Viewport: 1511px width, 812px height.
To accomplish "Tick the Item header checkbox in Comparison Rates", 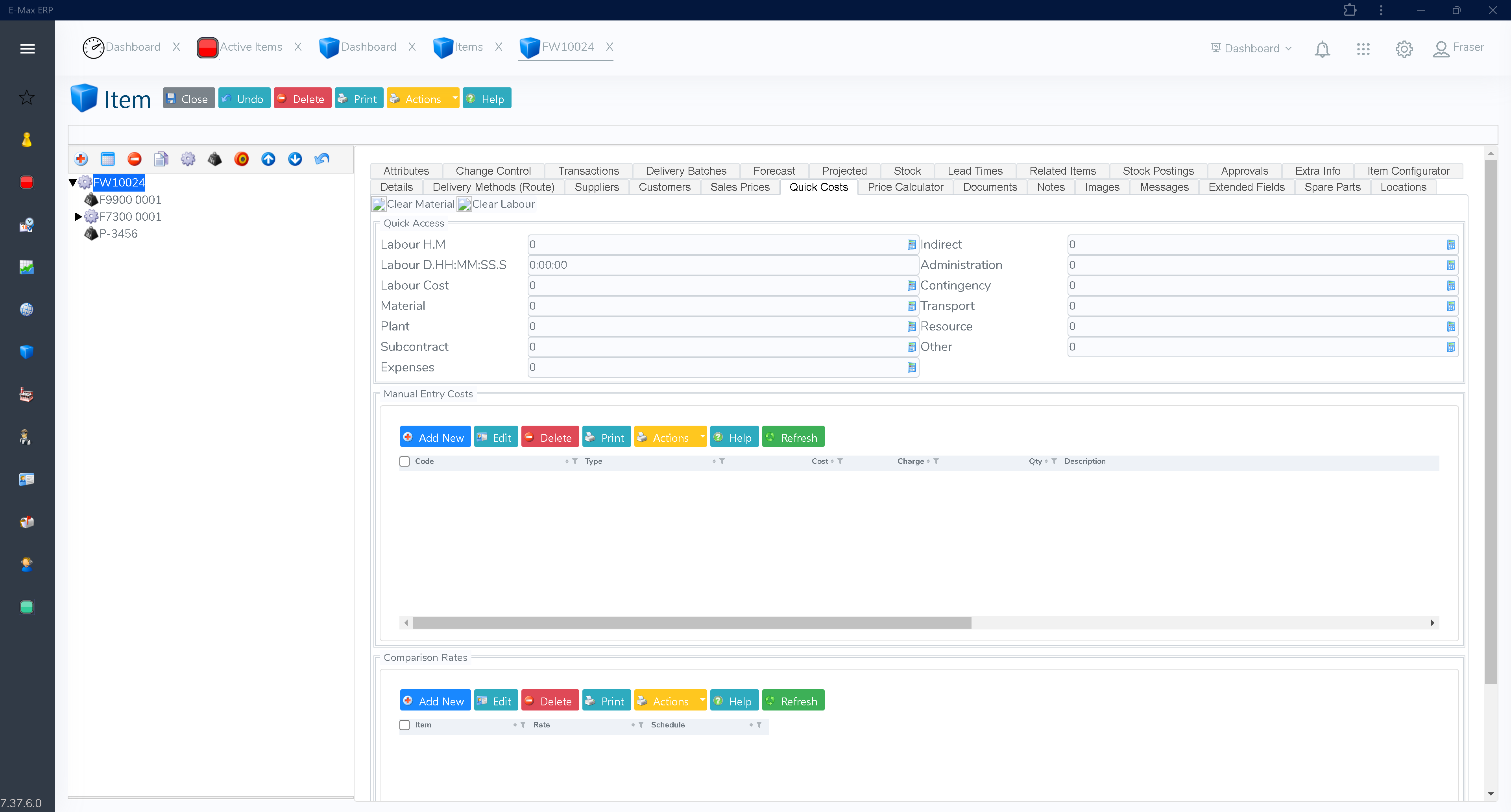I will 405,725.
